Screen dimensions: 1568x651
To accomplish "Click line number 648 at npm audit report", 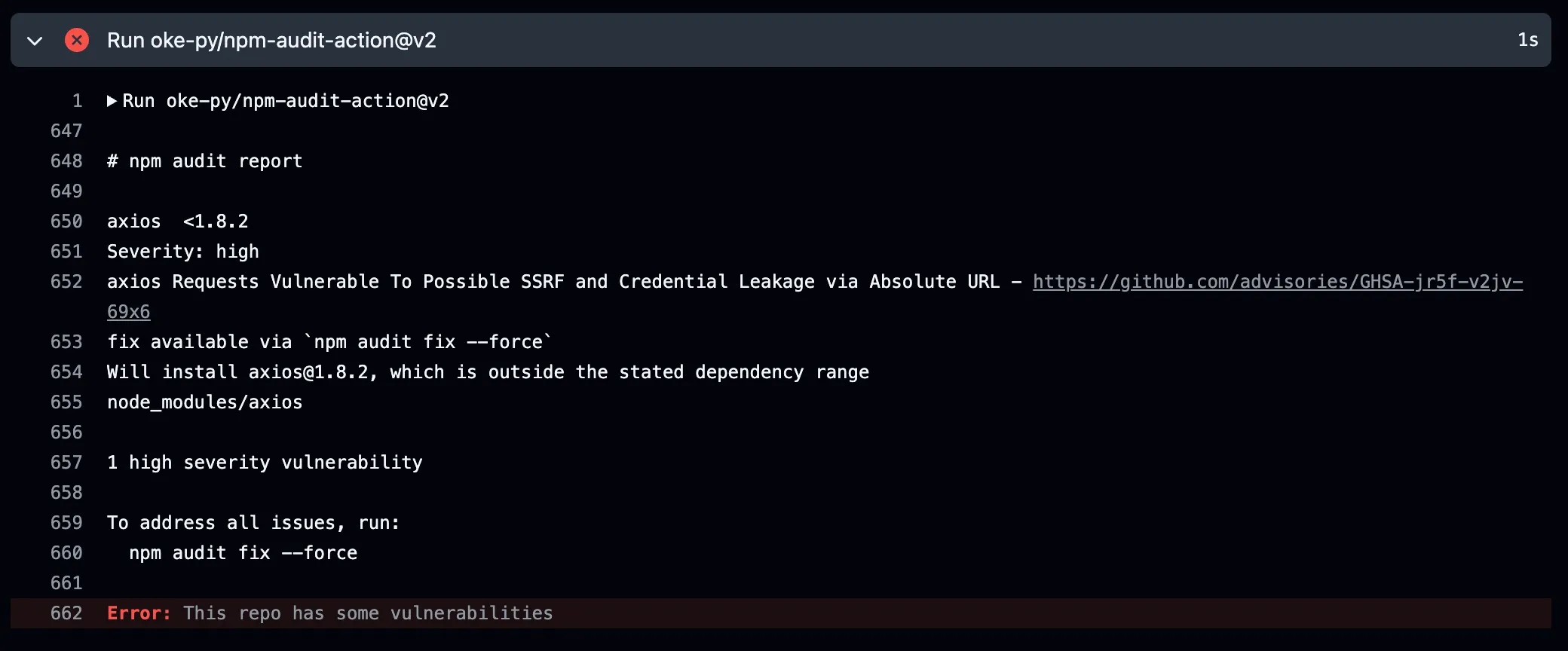I will (66, 160).
